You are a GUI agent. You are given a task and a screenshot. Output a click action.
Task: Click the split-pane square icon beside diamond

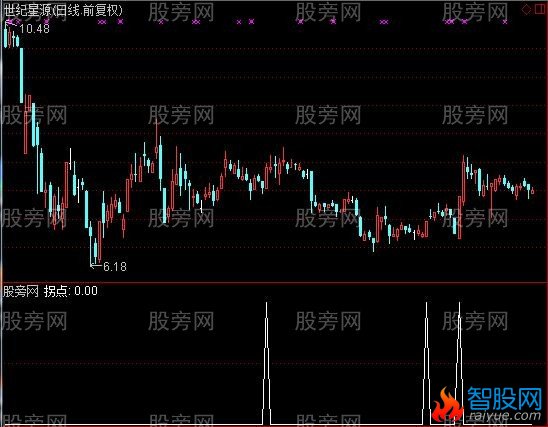click(540, 9)
